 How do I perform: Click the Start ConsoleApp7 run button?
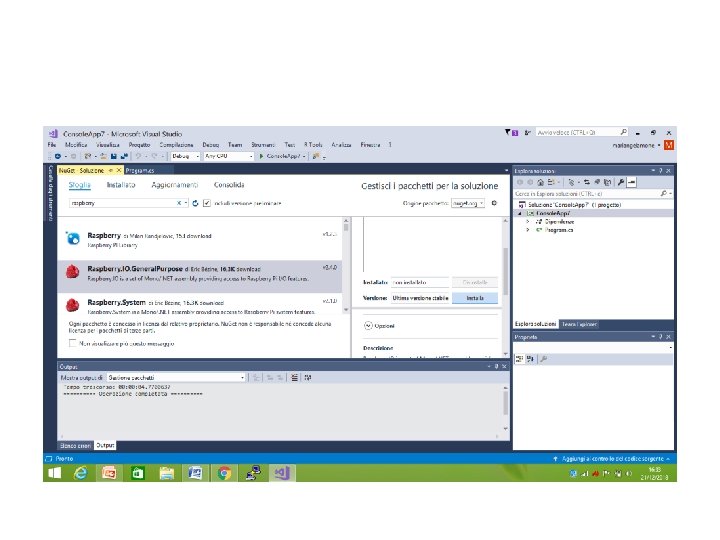(x=282, y=156)
